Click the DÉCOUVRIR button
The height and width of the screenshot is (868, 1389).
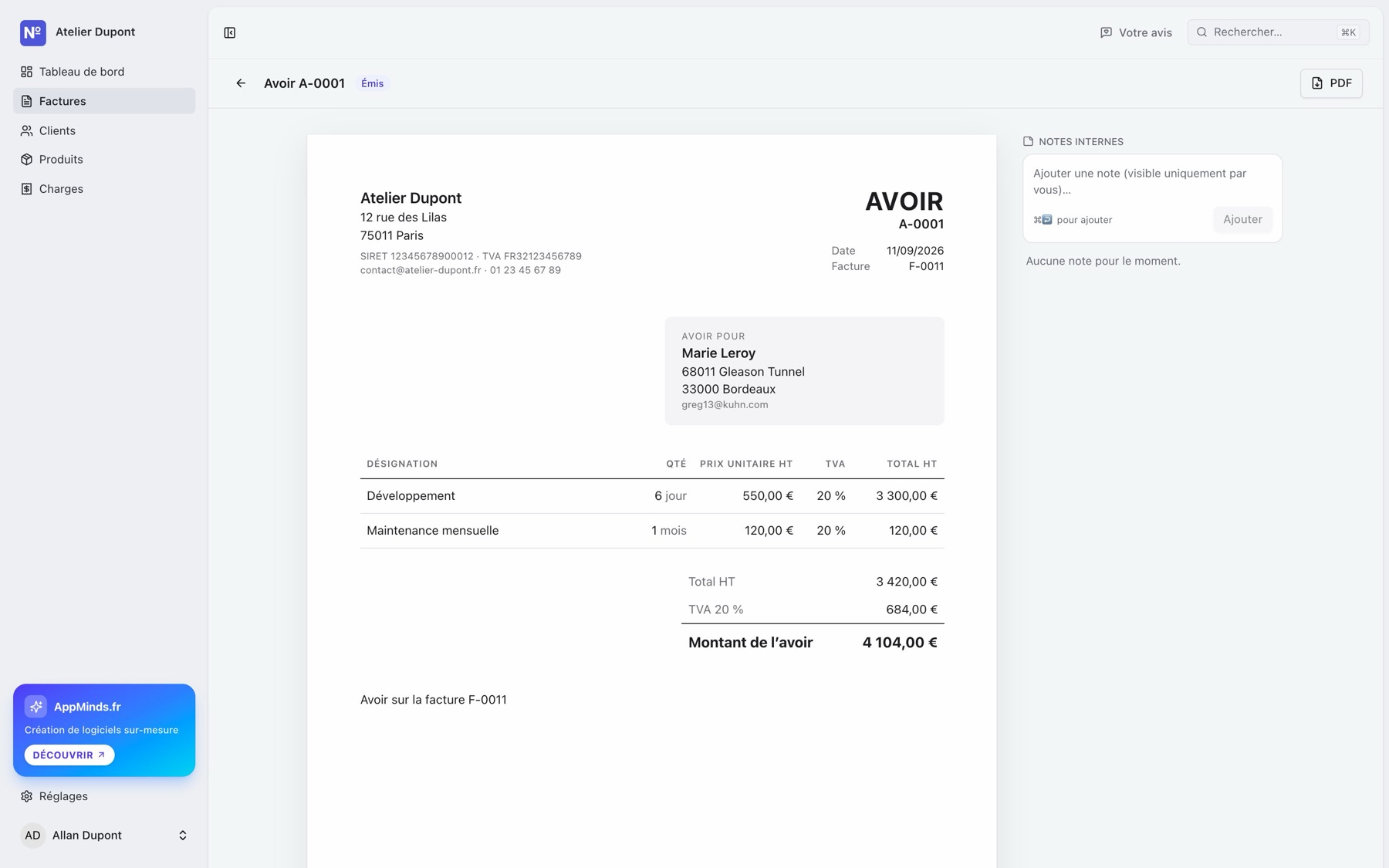point(69,755)
